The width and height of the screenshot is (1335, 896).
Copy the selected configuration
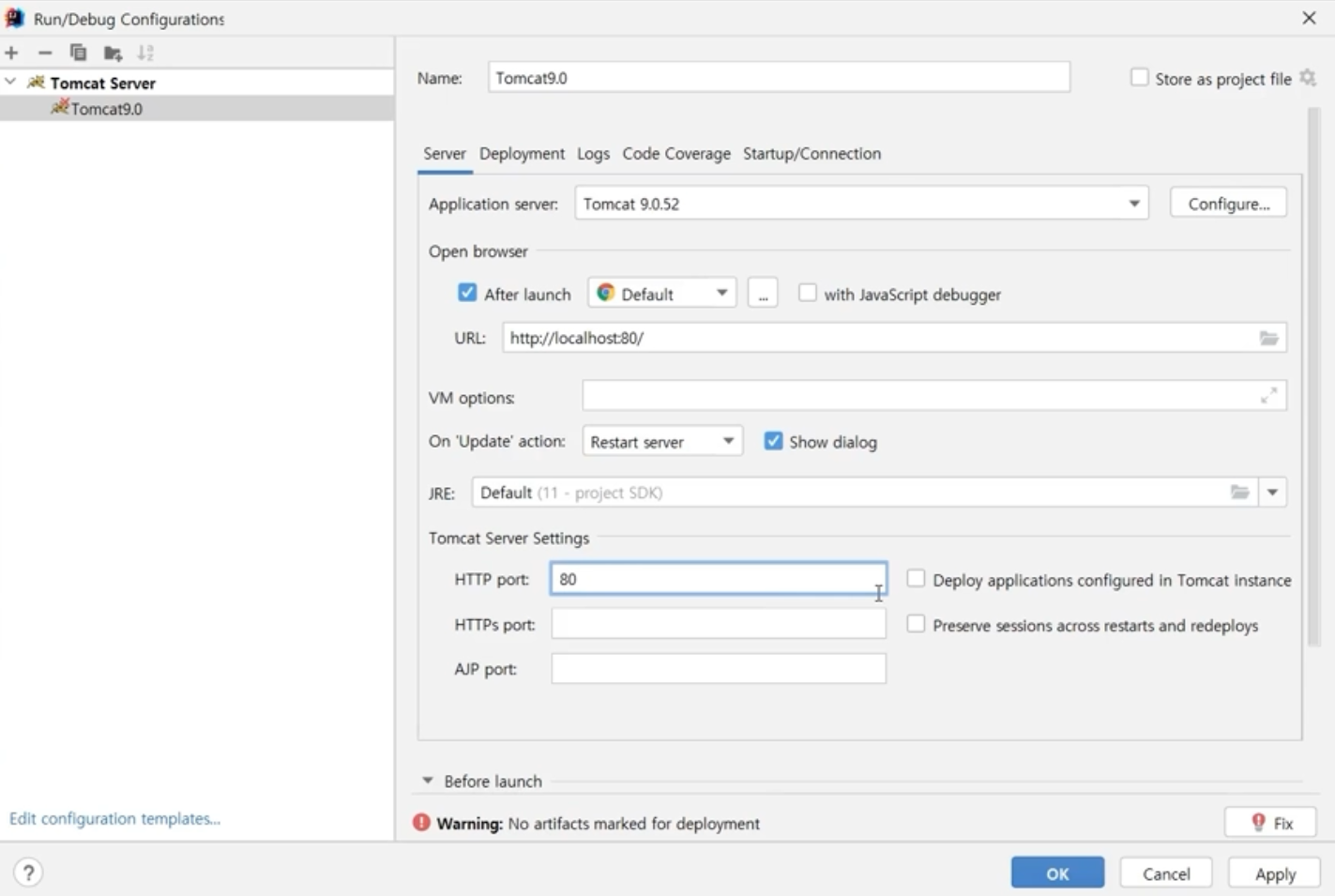click(79, 53)
